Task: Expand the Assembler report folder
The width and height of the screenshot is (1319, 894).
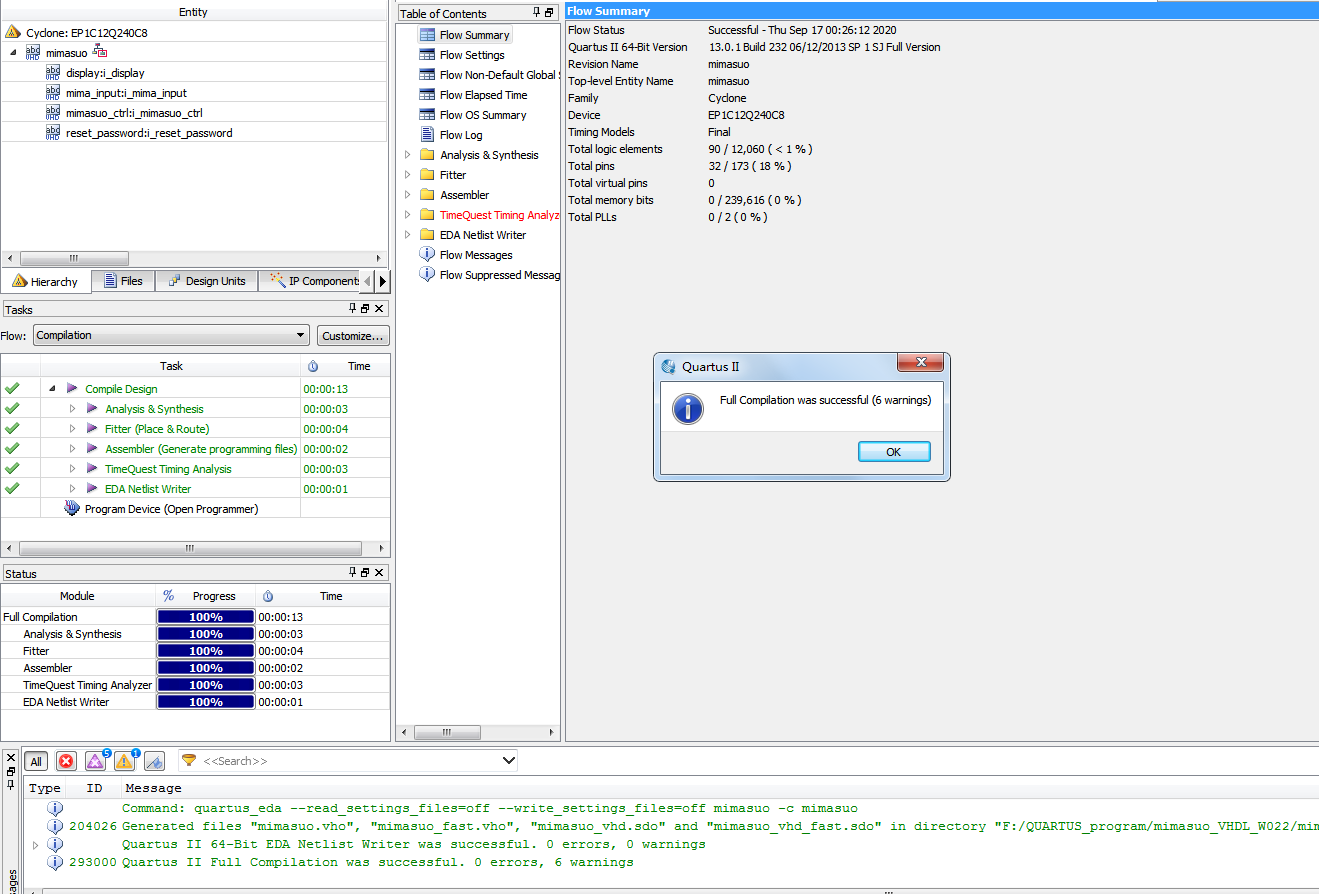Action: (x=407, y=195)
